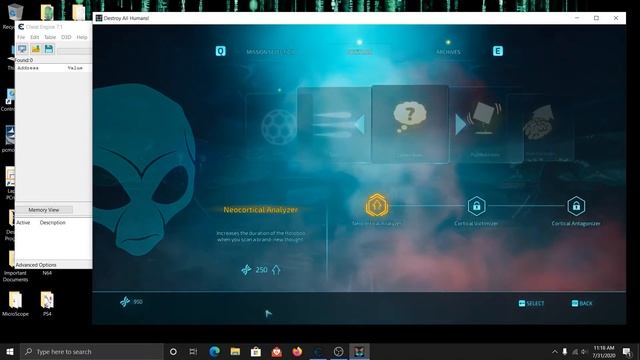
Task: Click the Destroy All Humans taskbar icon
Action: pos(359,351)
